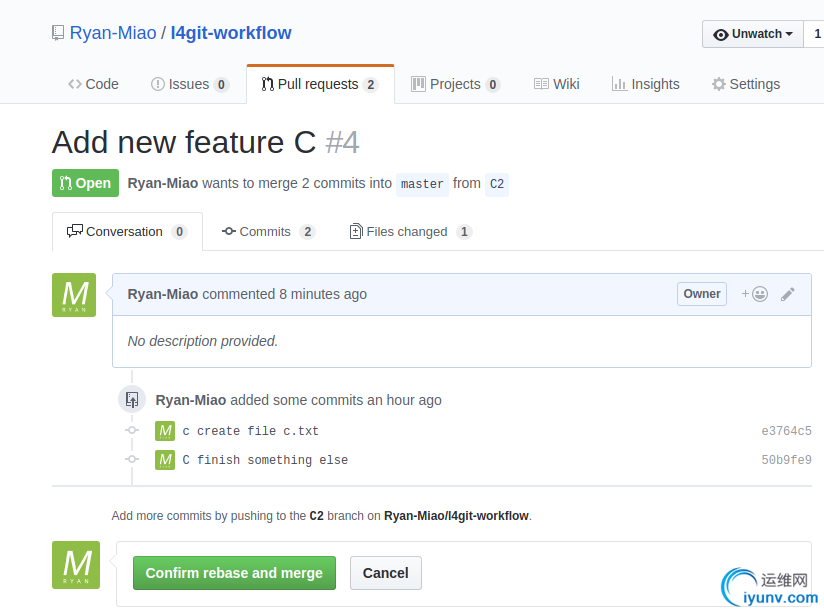Click the Issues count badge 0
This screenshot has width=824, height=614.
[x=221, y=85]
